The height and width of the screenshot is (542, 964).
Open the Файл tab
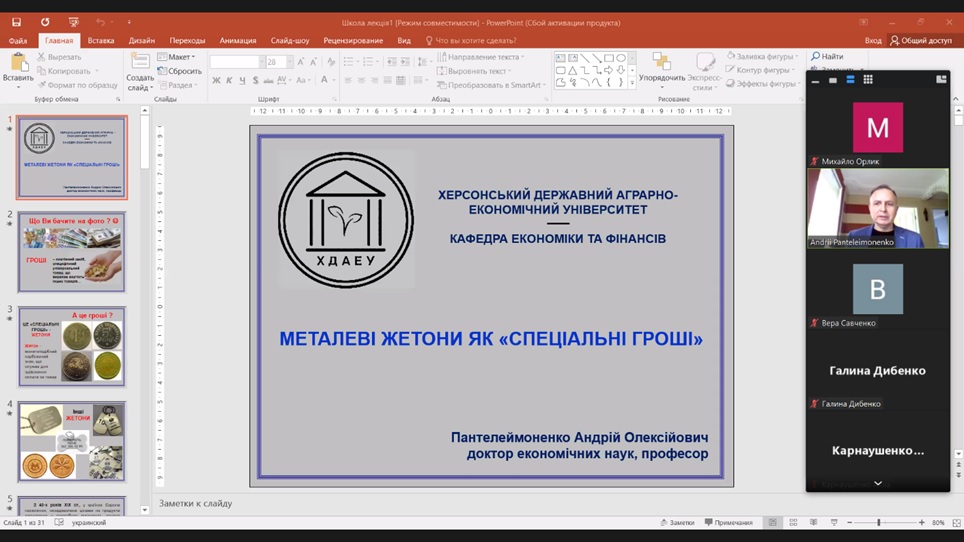[18, 41]
